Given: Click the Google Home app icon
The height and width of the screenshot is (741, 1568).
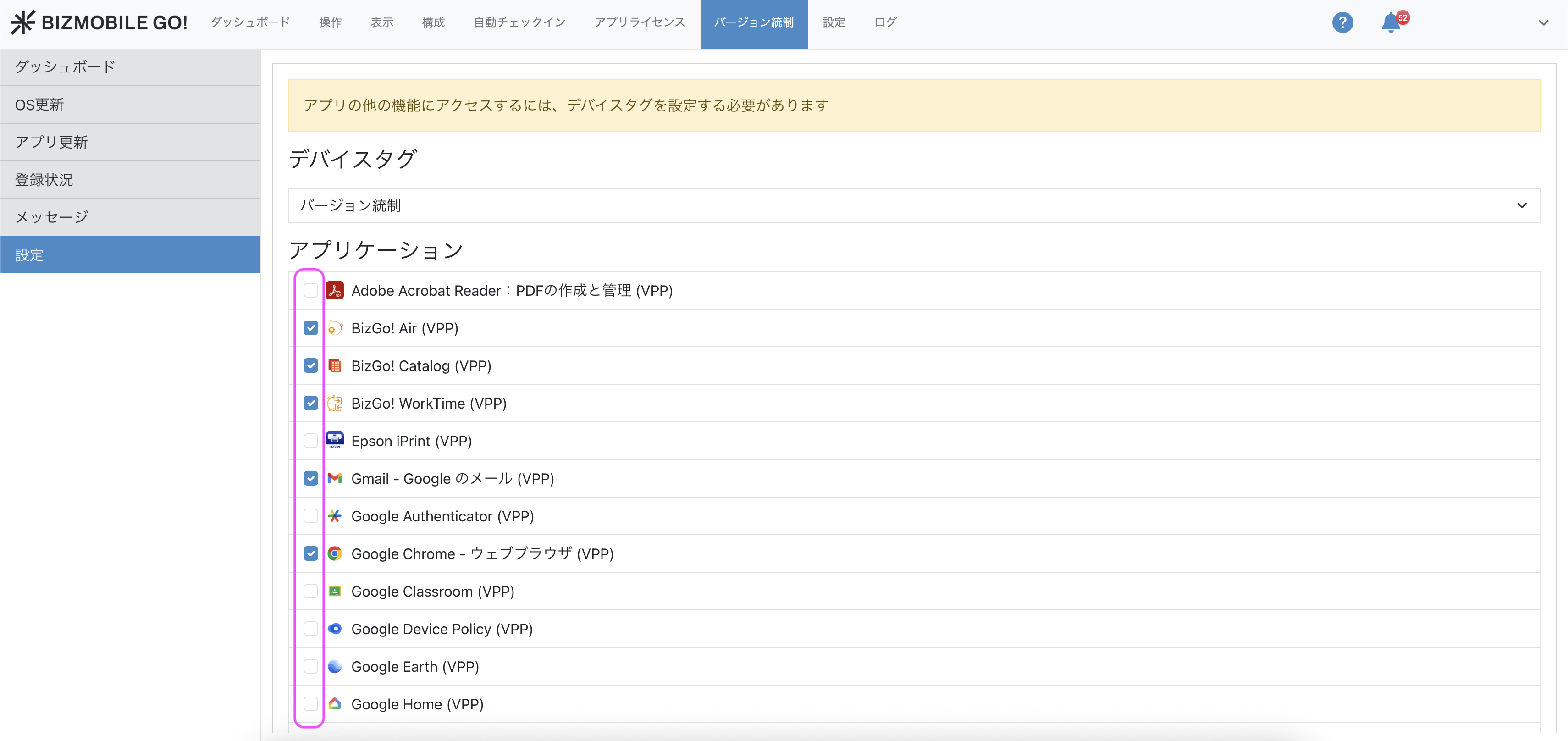Looking at the screenshot, I should click(x=335, y=704).
